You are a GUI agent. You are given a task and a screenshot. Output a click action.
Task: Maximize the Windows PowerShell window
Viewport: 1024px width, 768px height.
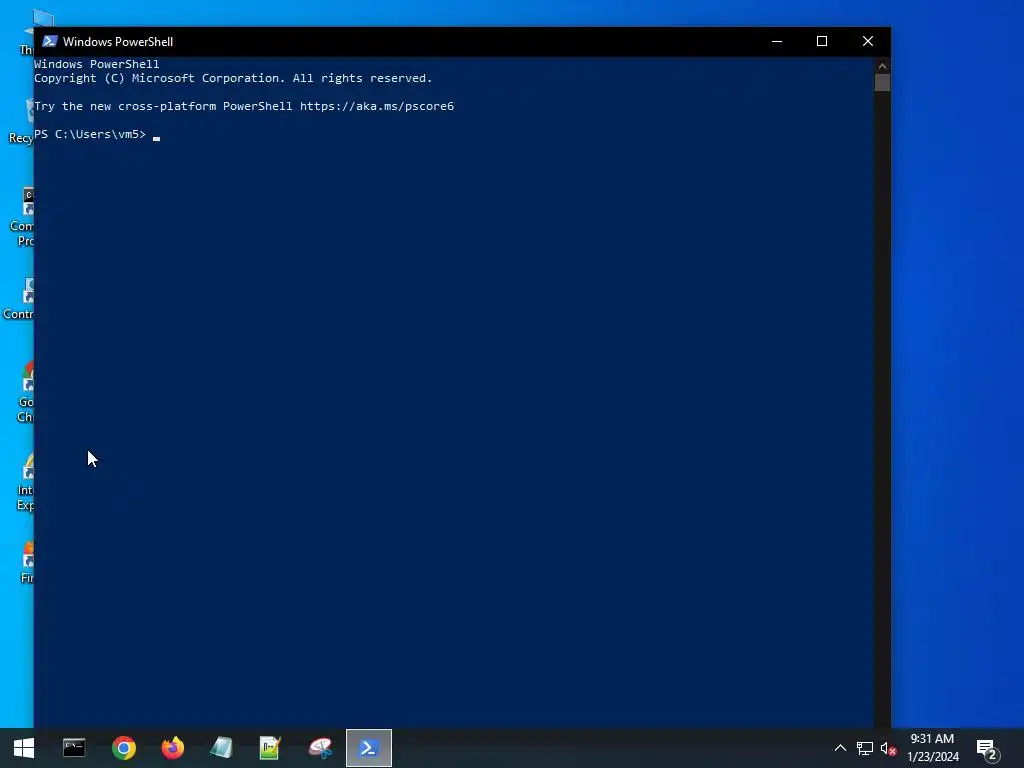[822, 41]
